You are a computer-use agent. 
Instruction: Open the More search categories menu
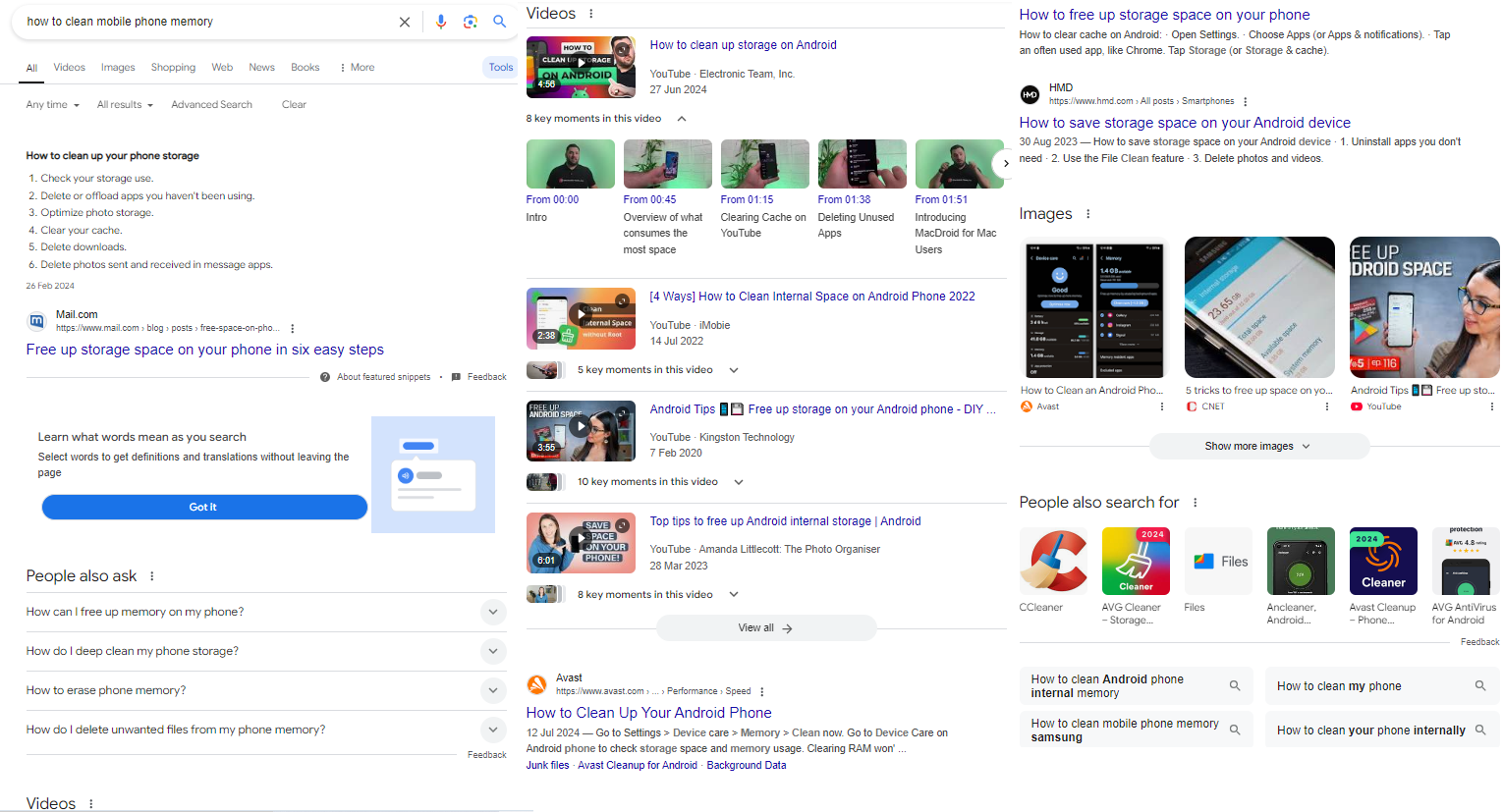click(x=358, y=68)
